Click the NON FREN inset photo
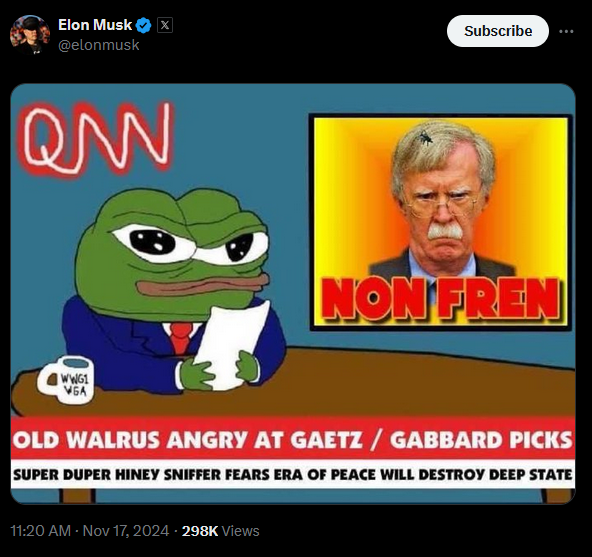 coord(441,222)
